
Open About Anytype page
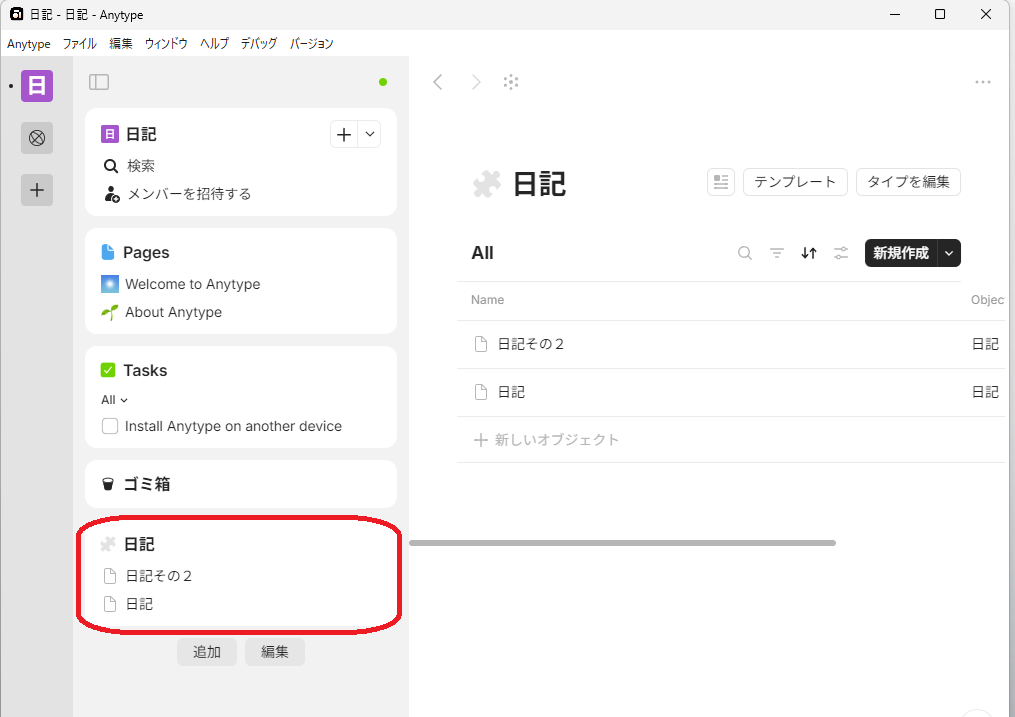(x=173, y=313)
